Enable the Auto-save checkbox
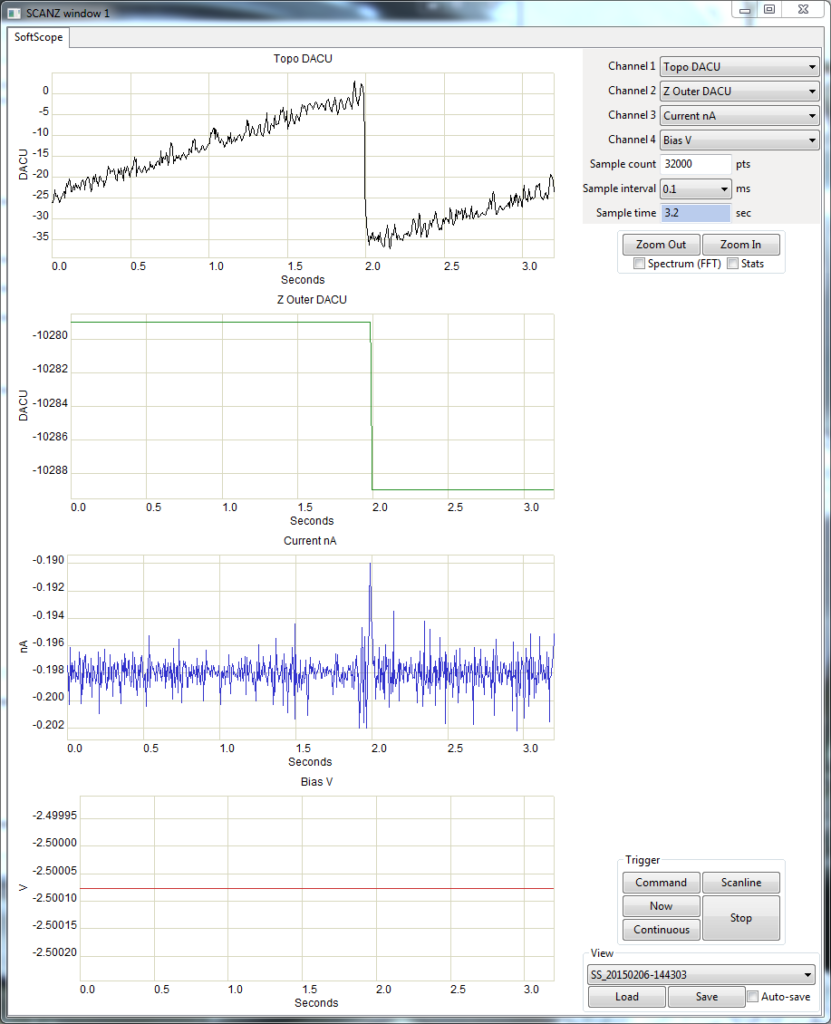This screenshot has width=831, height=1024. coord(753,997)
